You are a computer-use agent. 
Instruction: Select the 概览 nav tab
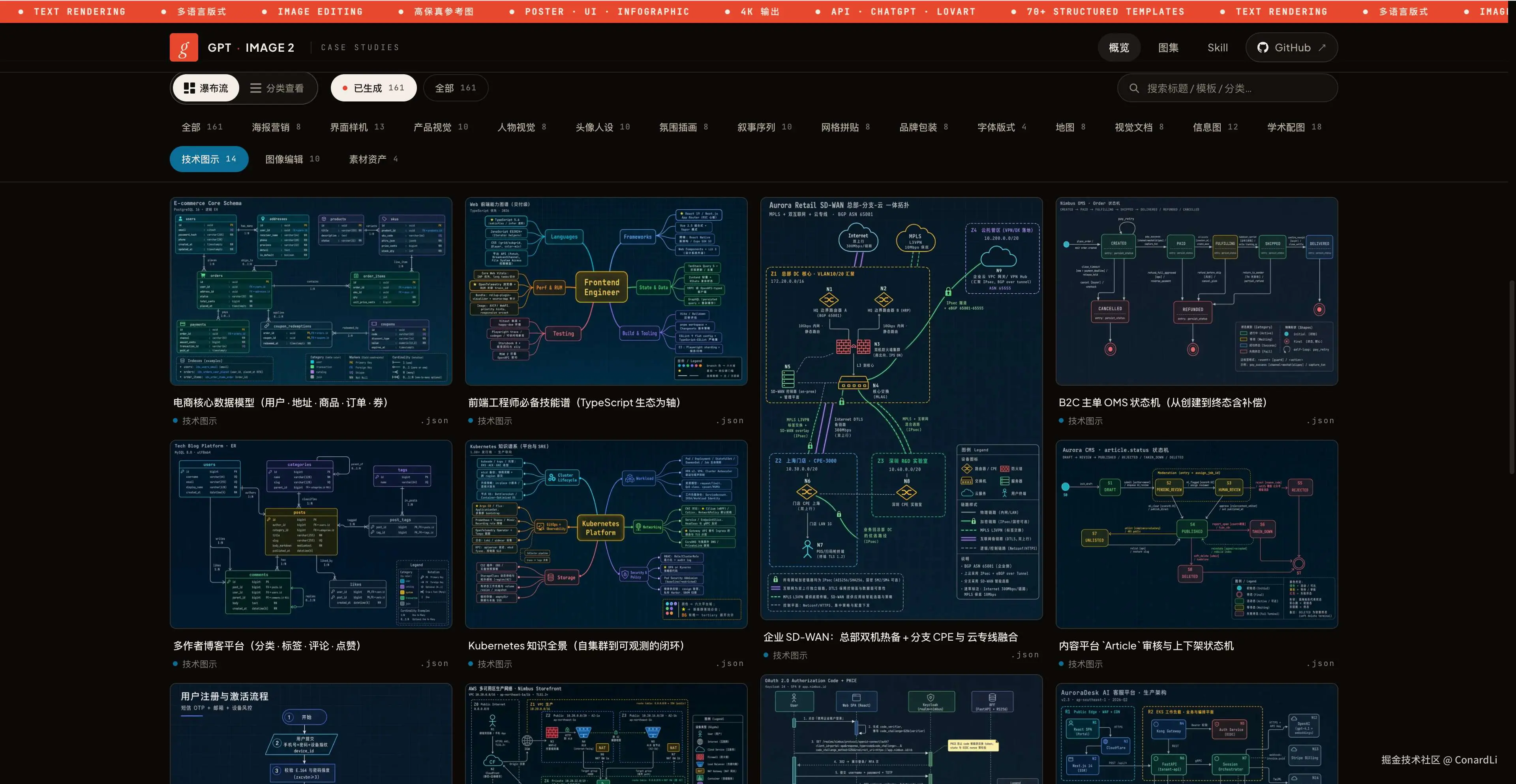[1119, 48]
